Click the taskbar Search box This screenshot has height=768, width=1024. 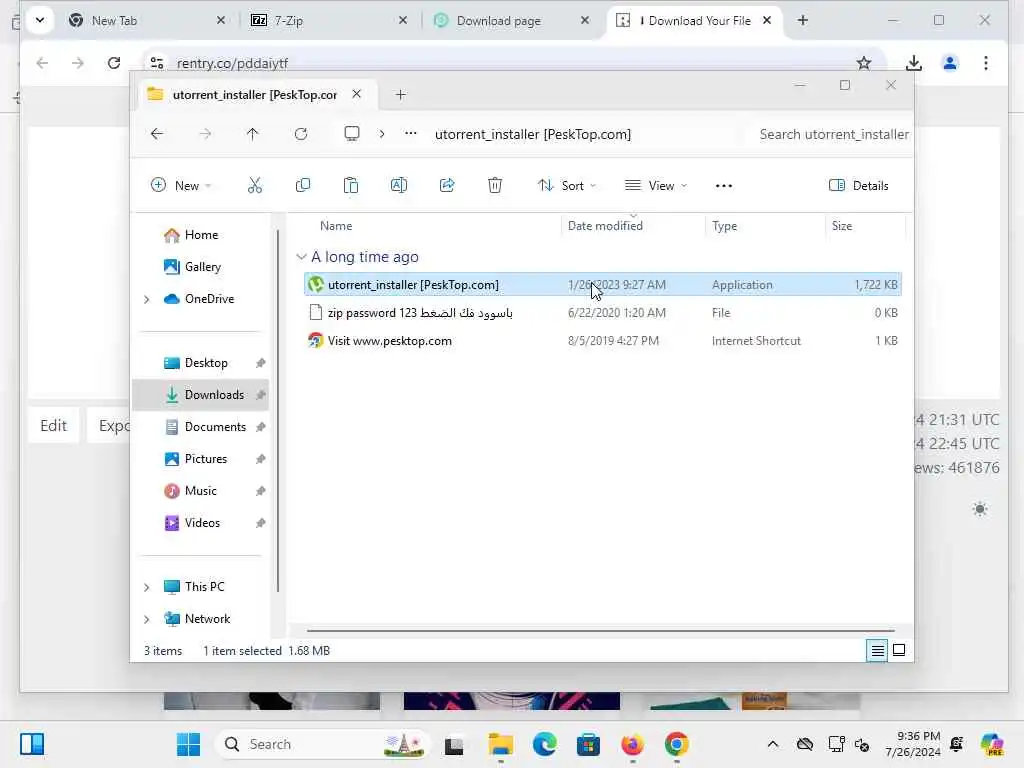click(x=323, y=744)
